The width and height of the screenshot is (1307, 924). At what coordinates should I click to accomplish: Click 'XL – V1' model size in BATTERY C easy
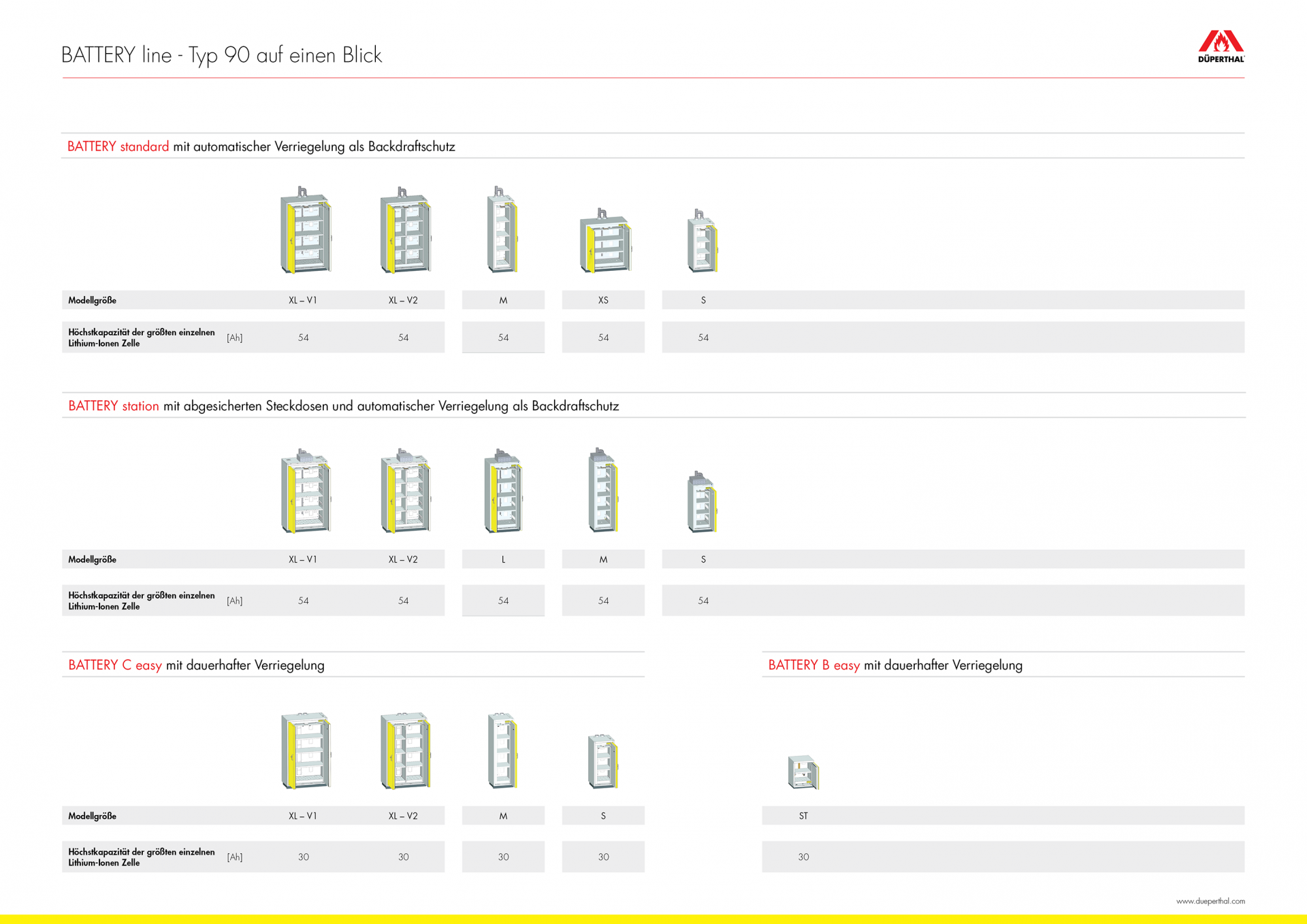click(303, 816)
